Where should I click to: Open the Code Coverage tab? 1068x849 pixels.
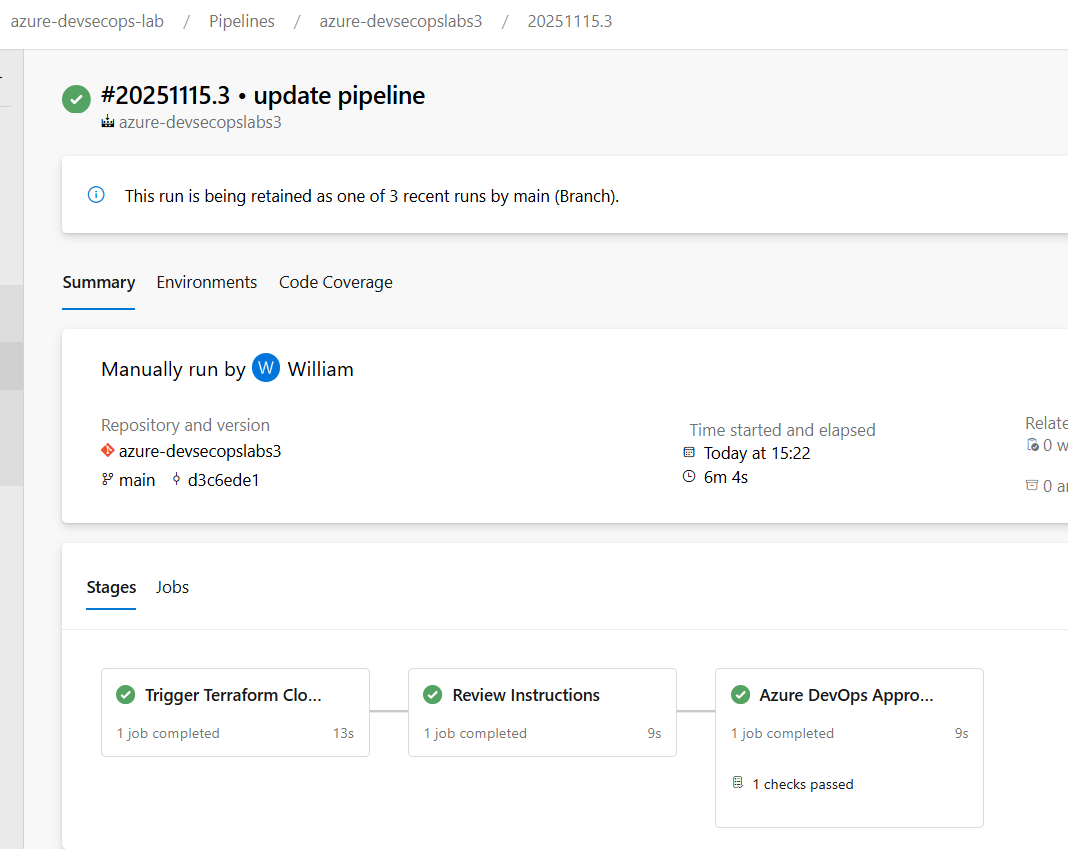coord(336,282)
